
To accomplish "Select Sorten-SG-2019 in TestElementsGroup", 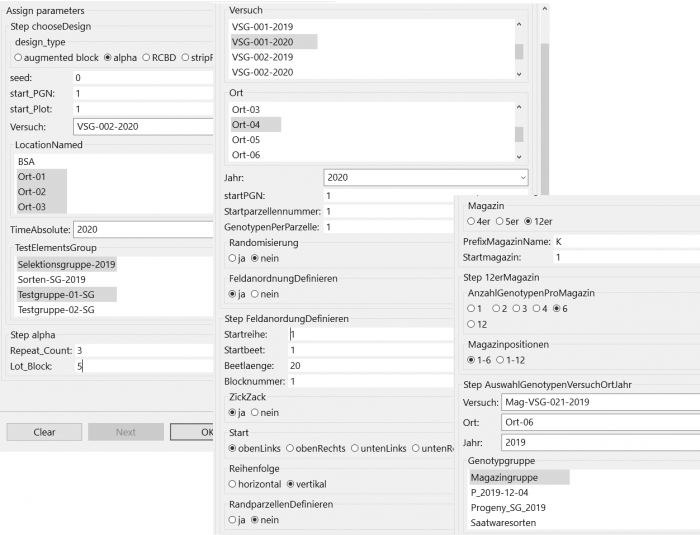I will click(x=52, y=280).
